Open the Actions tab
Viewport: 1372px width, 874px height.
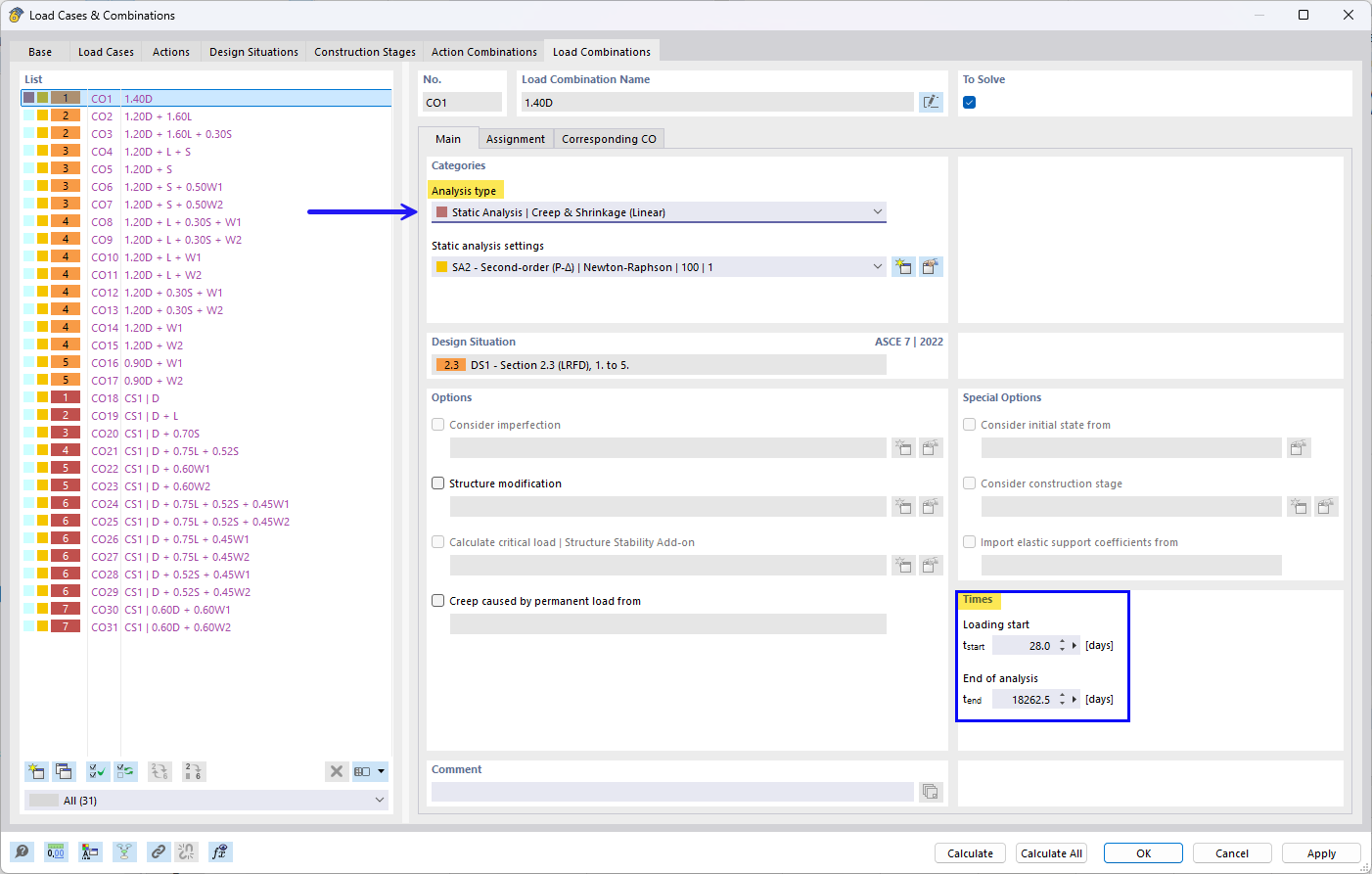pos(171,52)
